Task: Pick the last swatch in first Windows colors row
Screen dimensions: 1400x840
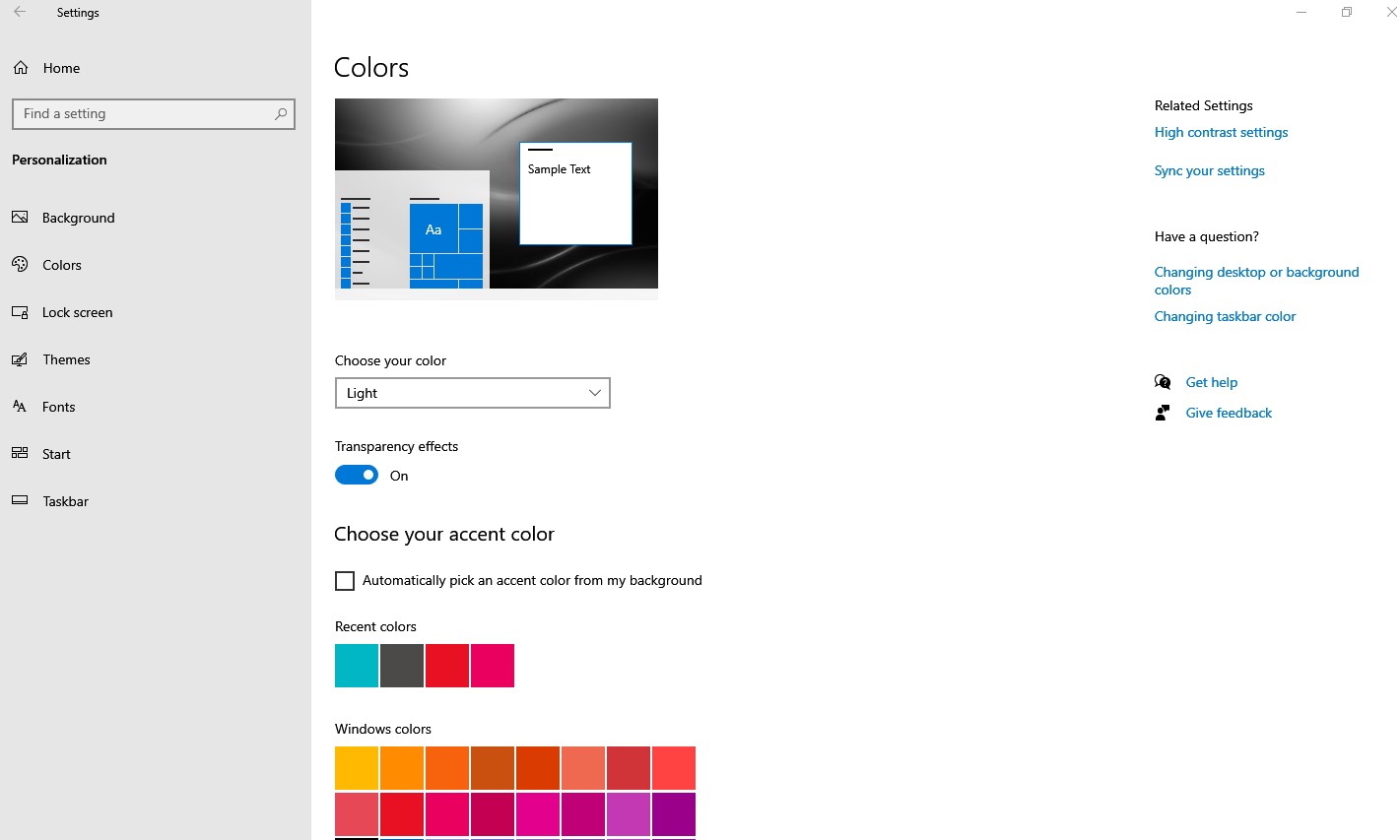Action: (x=674, y=768)
